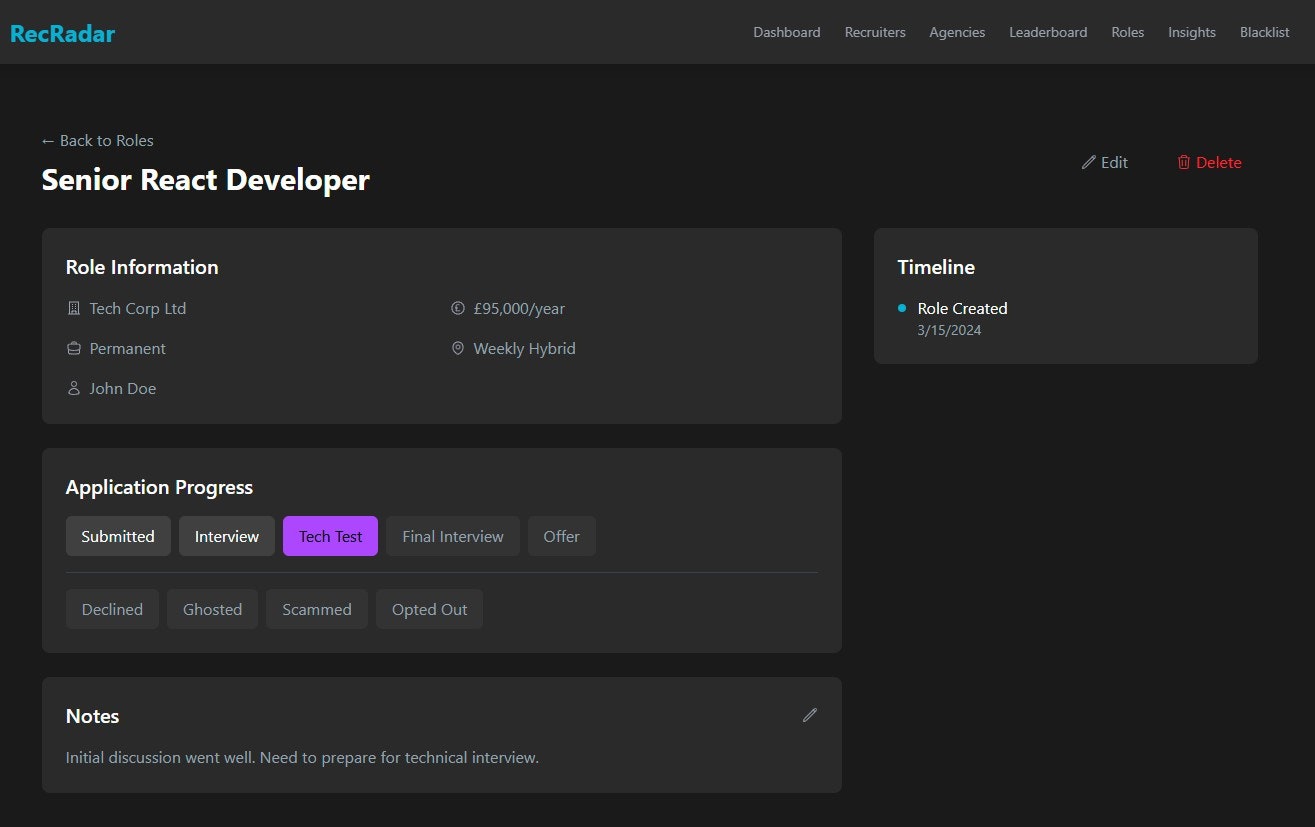The image size is (1315, 827).
Task: Click the Application Progress heading
Action: [159, 488]
